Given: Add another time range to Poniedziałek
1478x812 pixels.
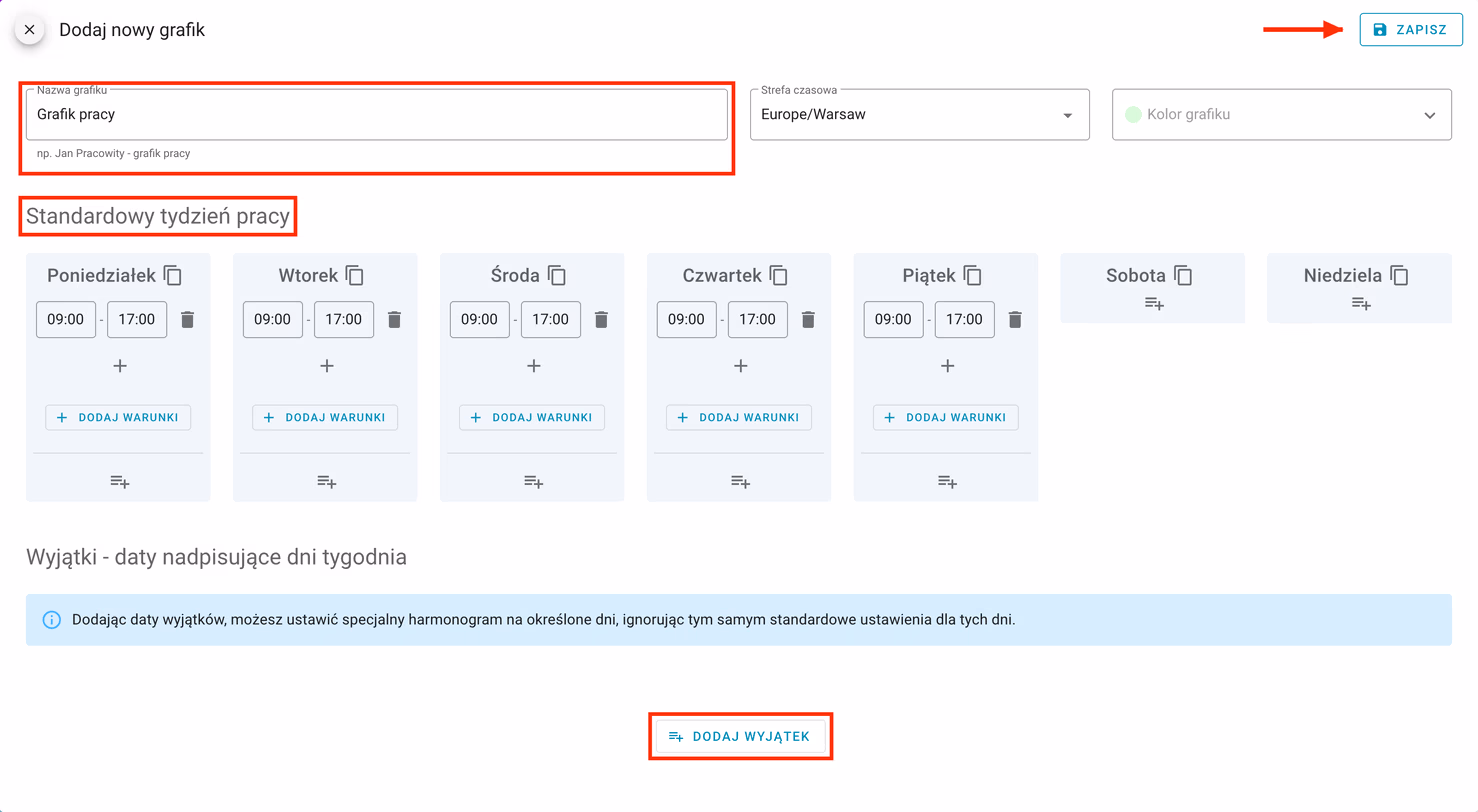Looking at the screenshot, I should [x=120, y=366].
